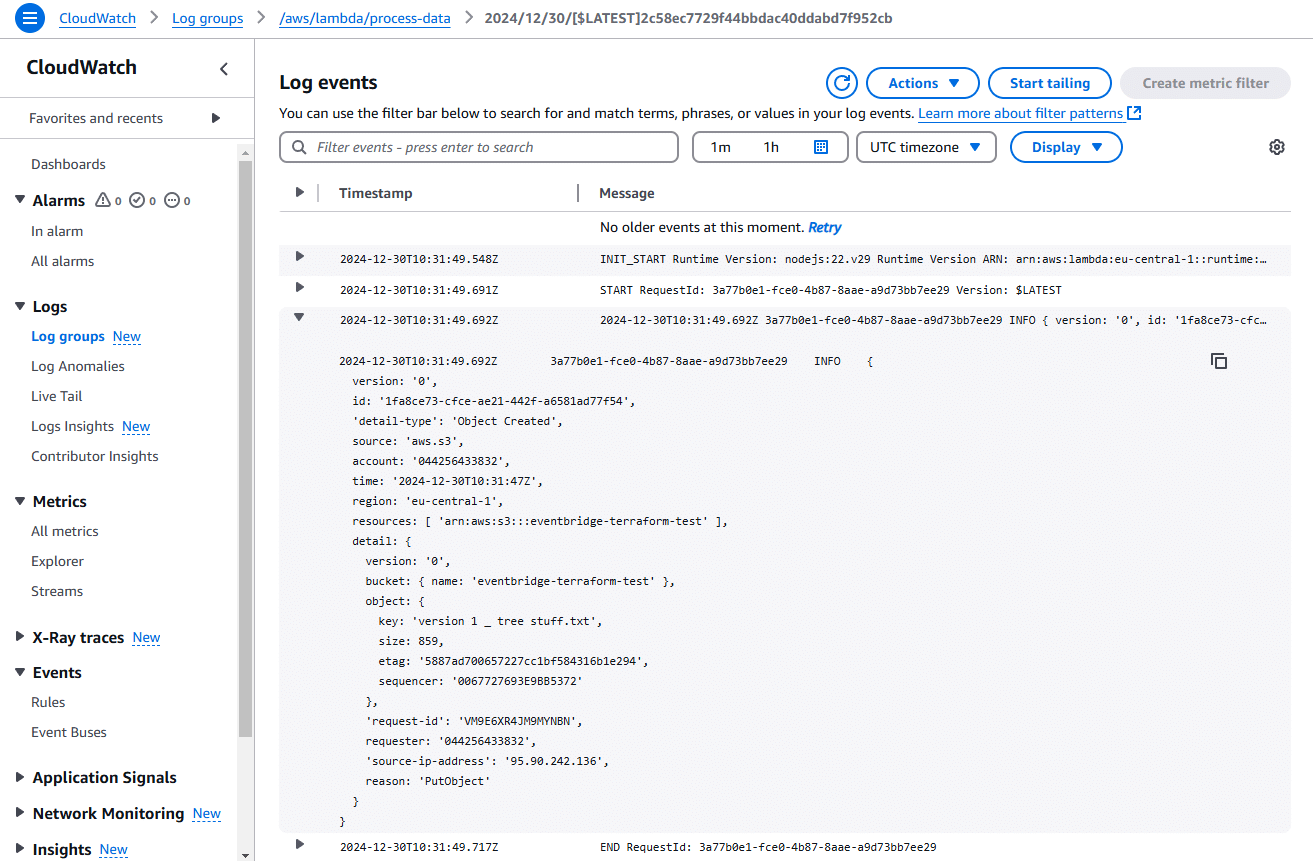1313x861 pixels.
Task: Select the 1m time range
Action: [x=721, y=147]
